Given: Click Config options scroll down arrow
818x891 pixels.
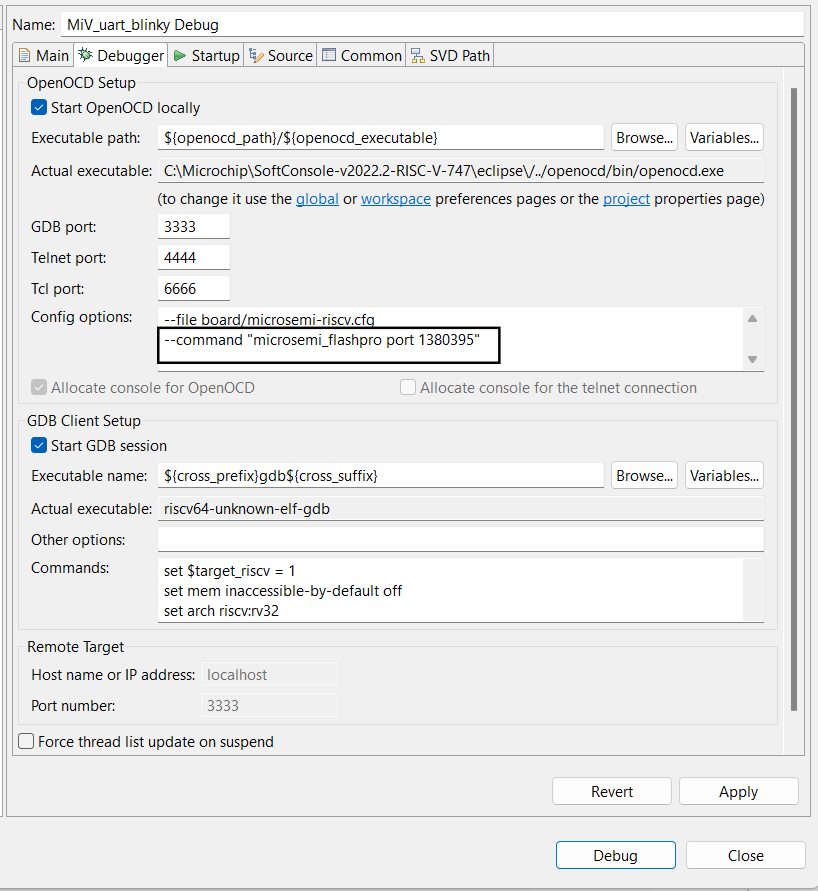Looking at the screenshot, I should [x=753, y=359].
